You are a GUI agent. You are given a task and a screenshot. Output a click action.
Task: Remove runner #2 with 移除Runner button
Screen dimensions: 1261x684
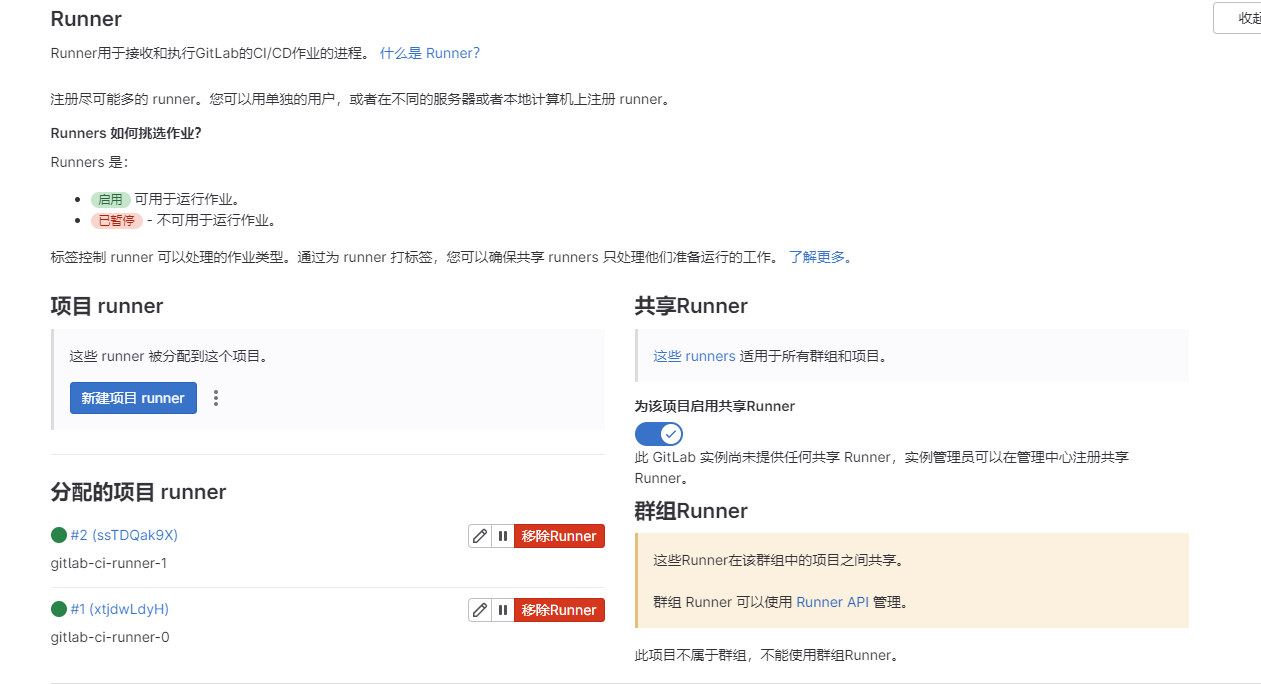pyautogui.click(x=559, y=536)
